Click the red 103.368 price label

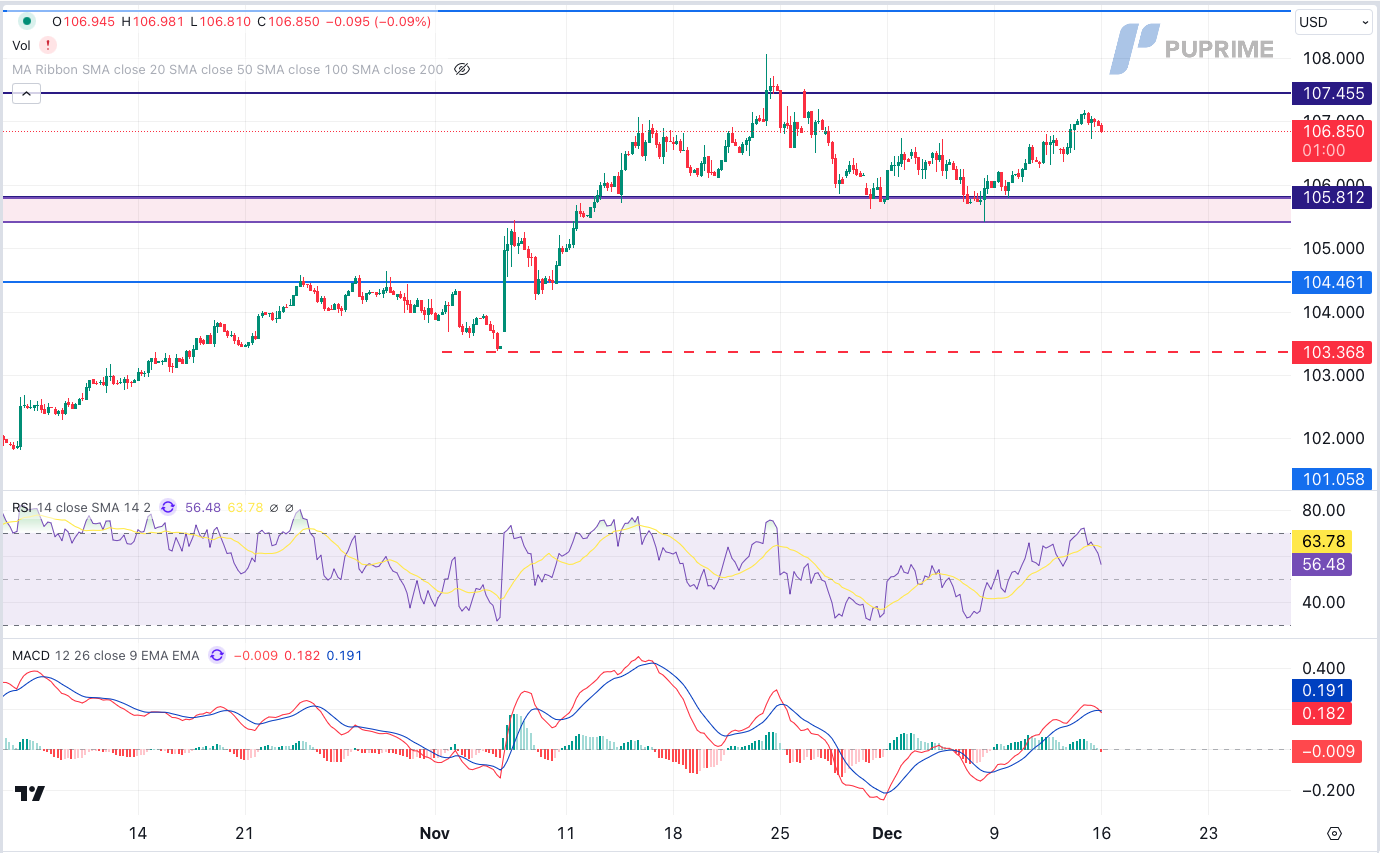point(1334,352)
